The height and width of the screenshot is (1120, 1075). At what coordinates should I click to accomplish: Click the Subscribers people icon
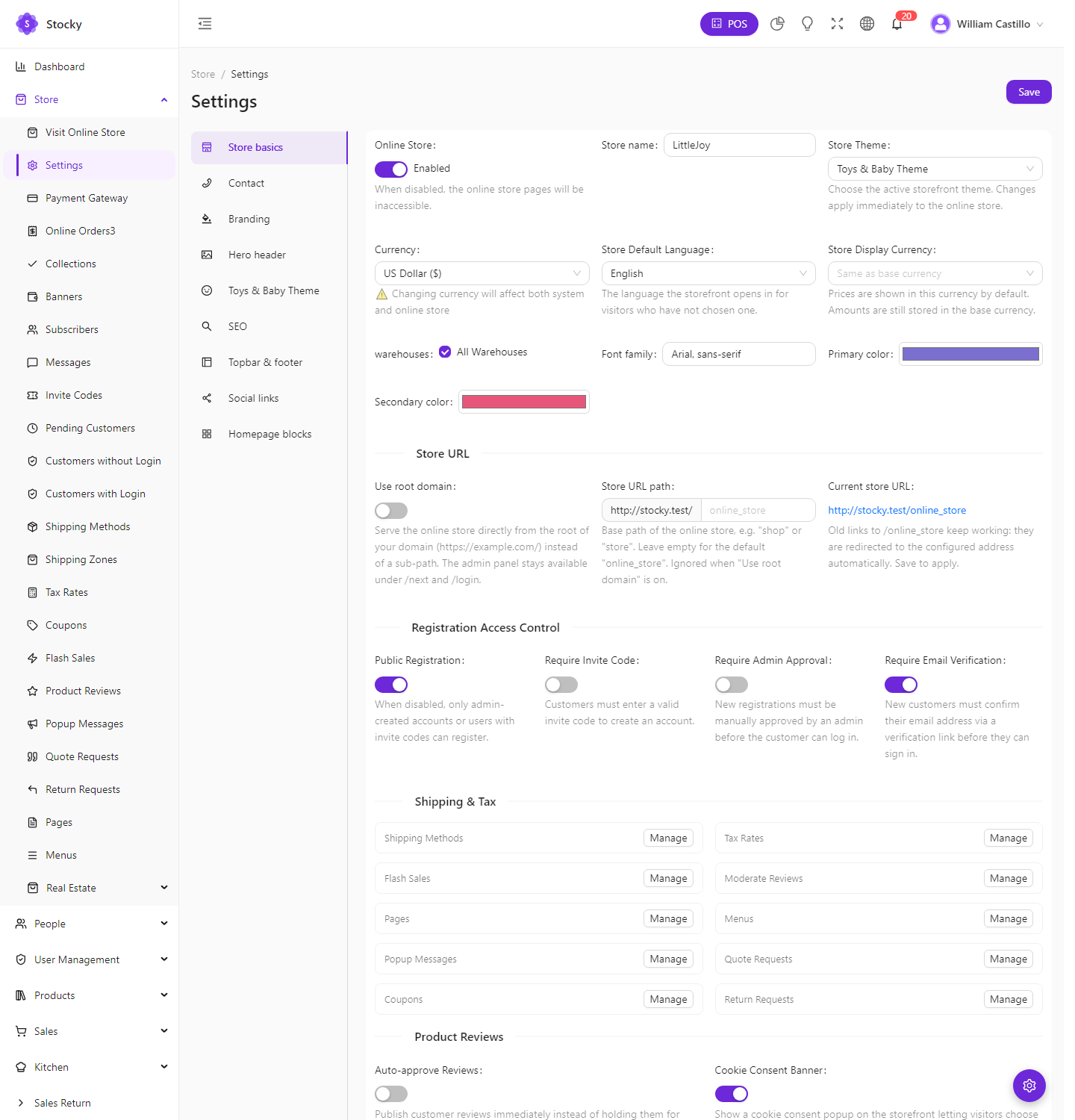(32, 329)
